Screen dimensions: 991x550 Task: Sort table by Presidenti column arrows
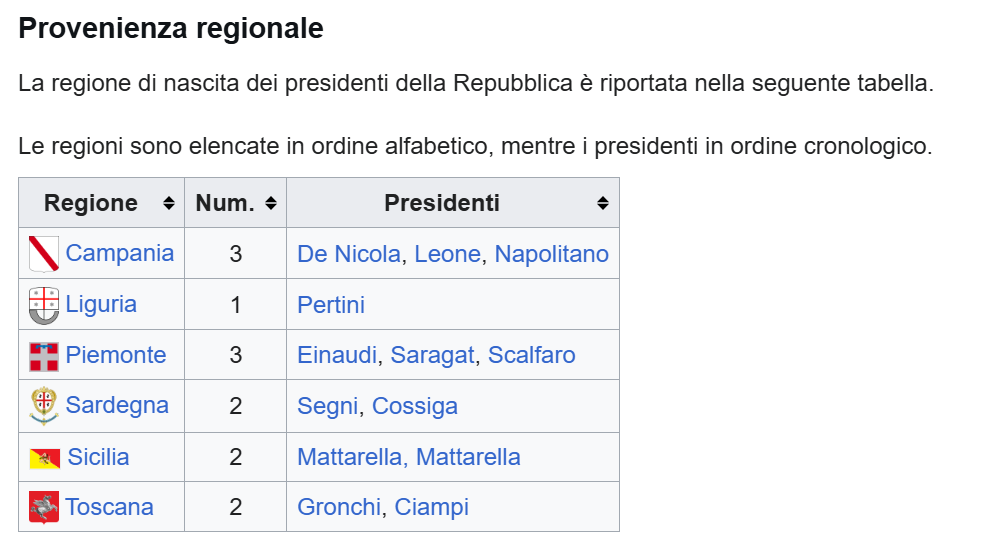click(x=603, y=203)
